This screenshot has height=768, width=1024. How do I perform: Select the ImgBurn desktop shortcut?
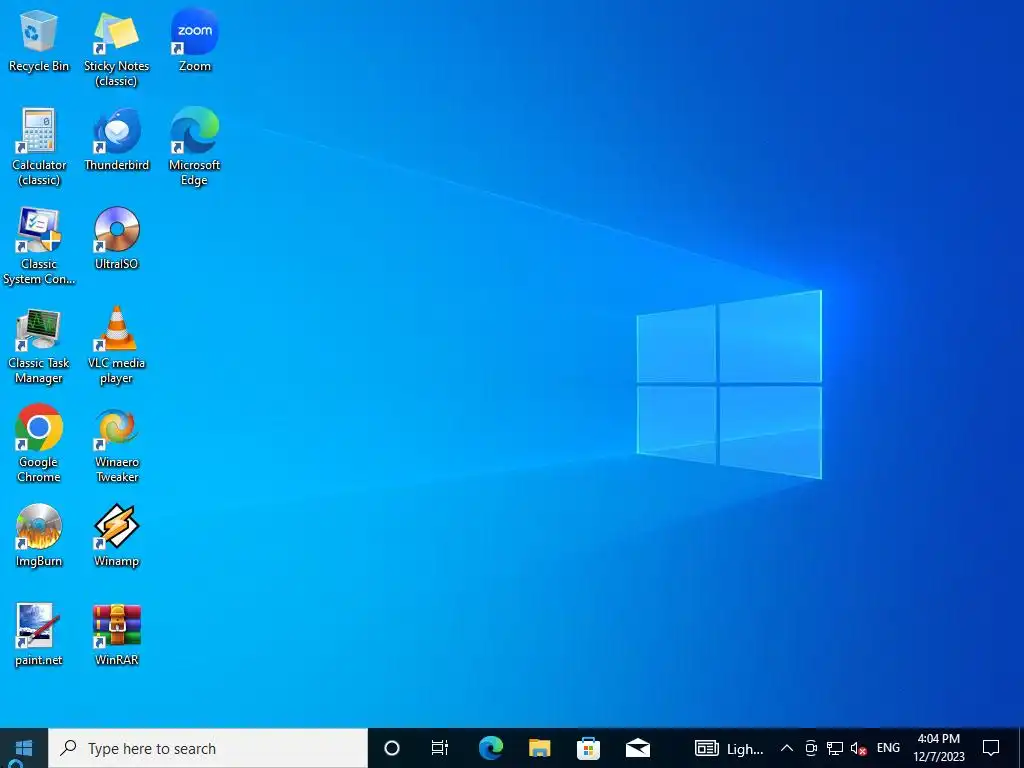pyautogui.click(x=39, y=537)
